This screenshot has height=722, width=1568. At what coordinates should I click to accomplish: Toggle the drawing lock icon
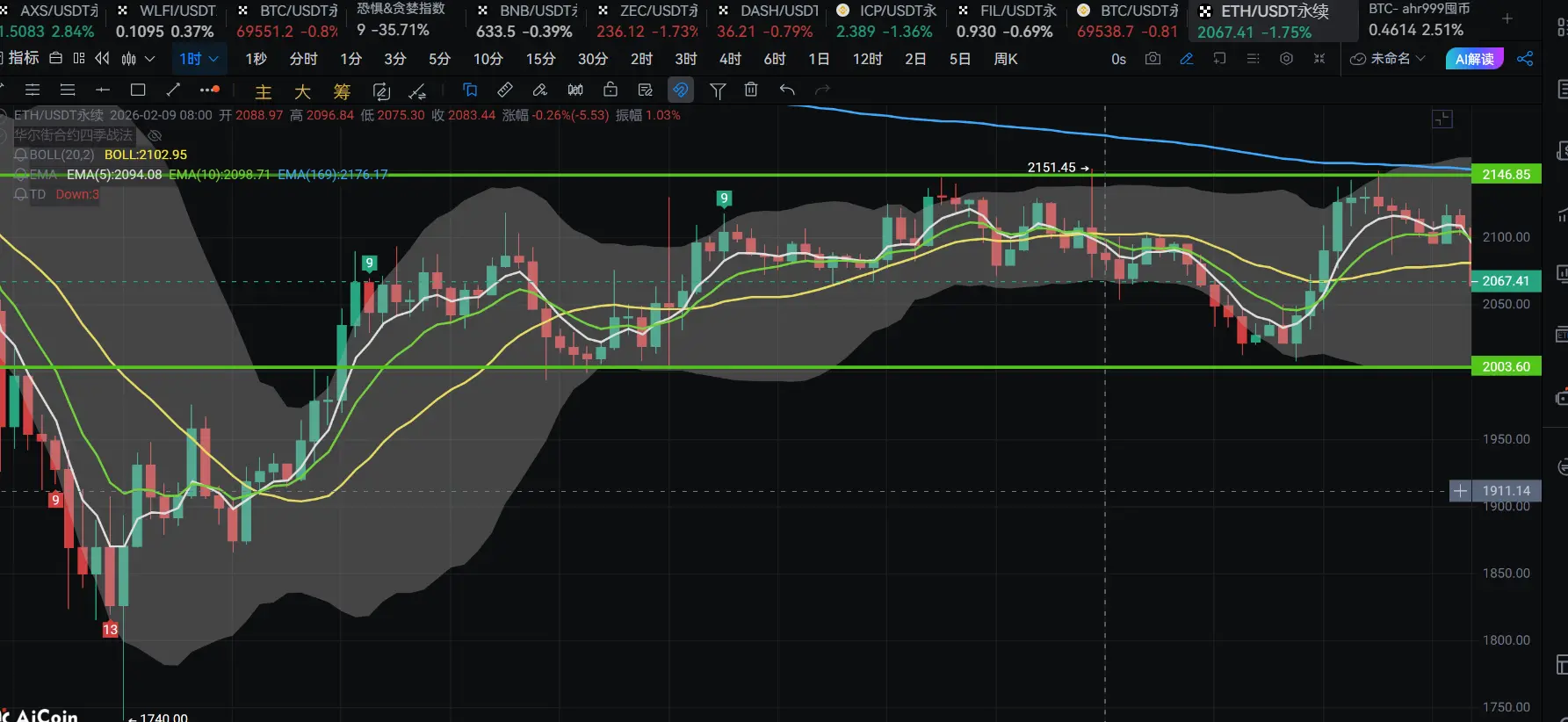[611, 90]
